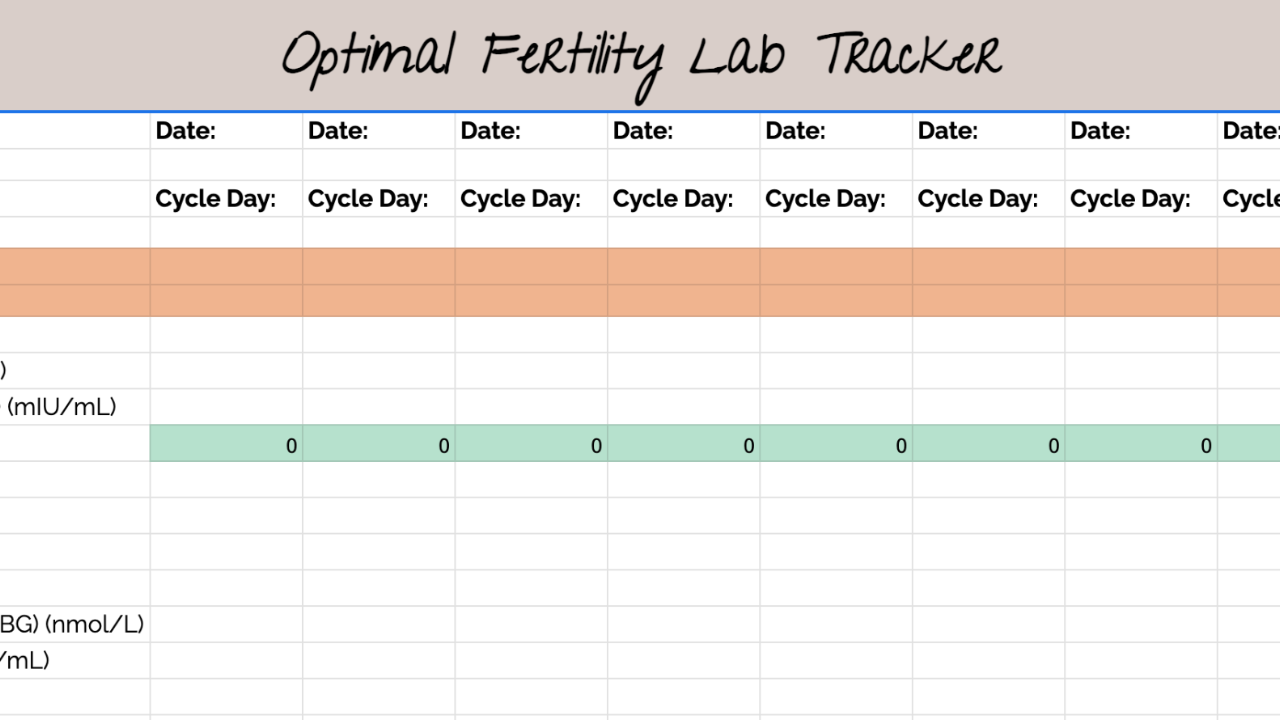
Task: Click the upper orange row in label column
Action: (75, 267)
